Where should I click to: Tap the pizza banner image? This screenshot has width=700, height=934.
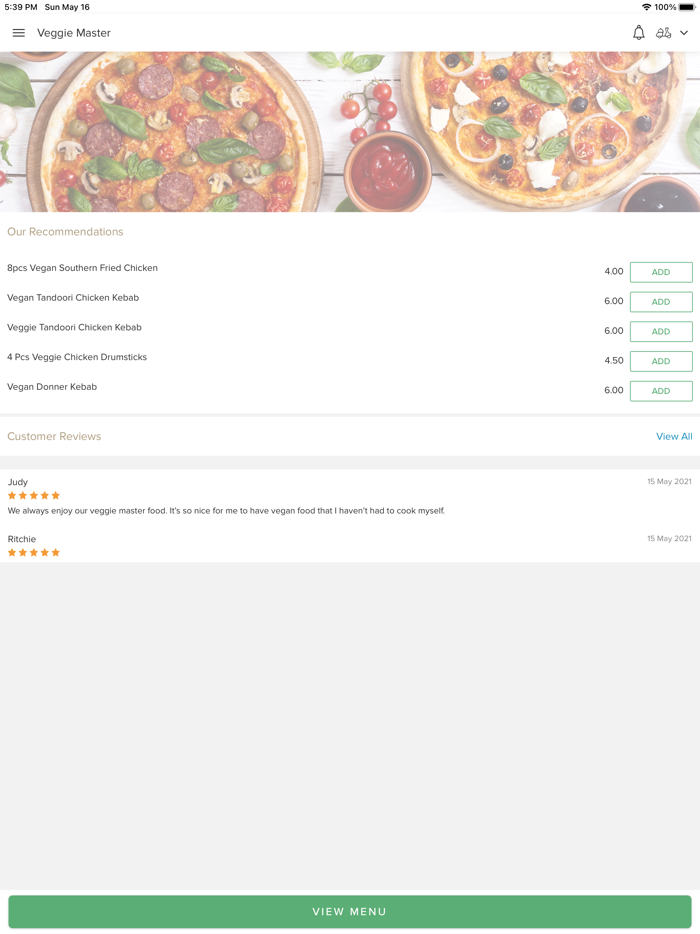tap(350, 131)
